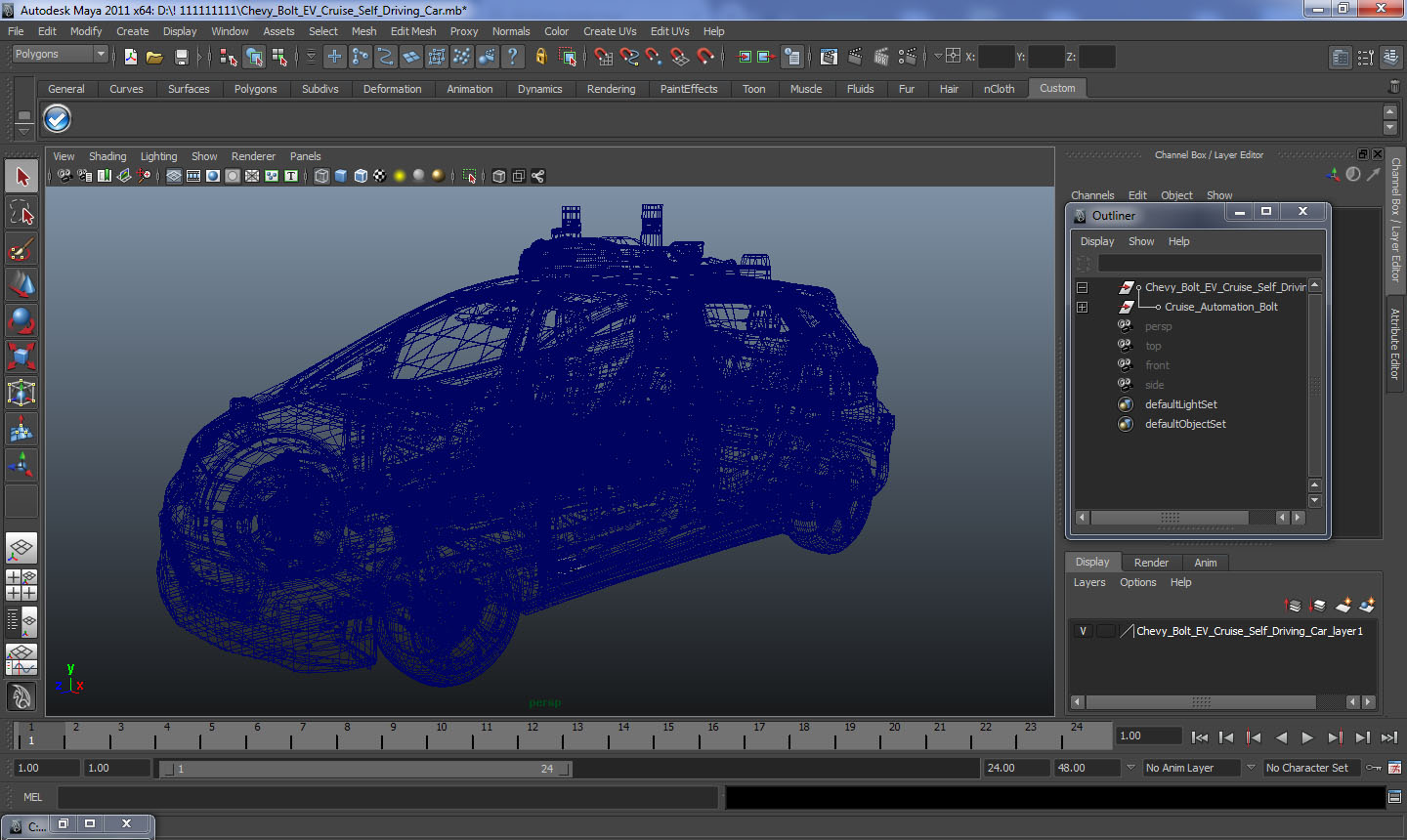Switch to four view layout

[x=21, y=585]
